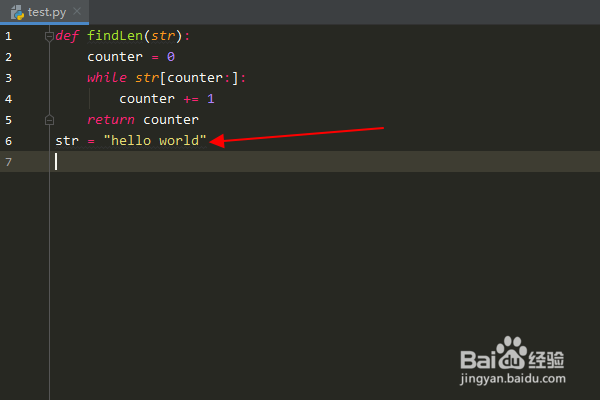The width and height of the screenshot is (600, 400).
Task: Click line number 3 in the gutter
Action: 8,78
